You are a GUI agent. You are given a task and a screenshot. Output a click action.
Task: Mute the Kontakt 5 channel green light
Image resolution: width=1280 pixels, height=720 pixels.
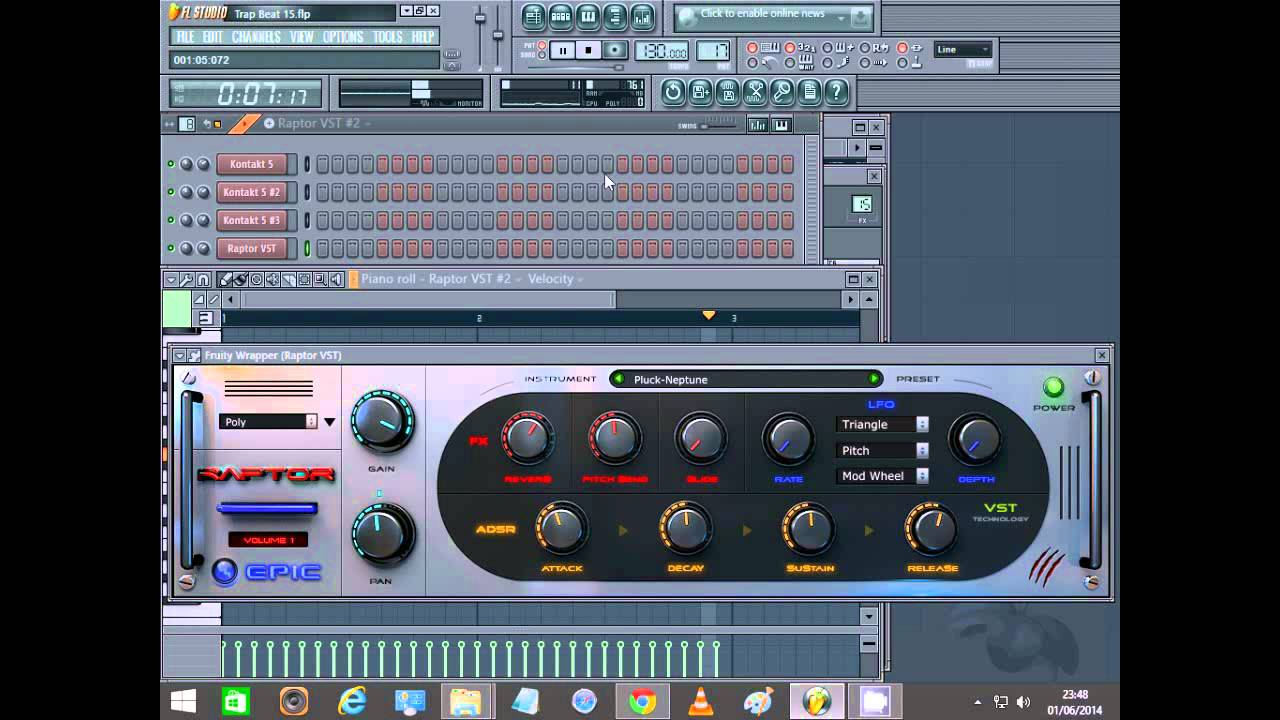pos(171,164)
